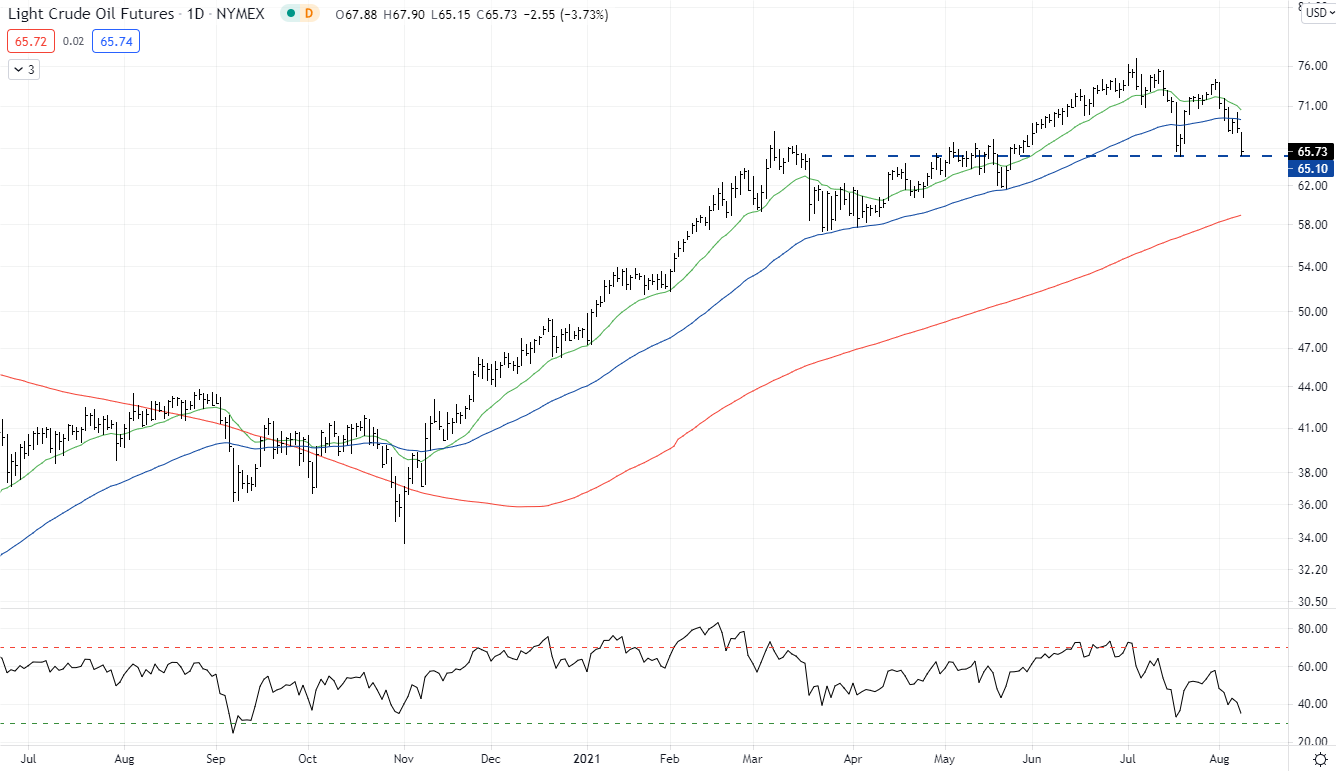Screen dimensions: 1336x771
Task: Expand the collapsed indicators legend showing 3
Action: 23,69
